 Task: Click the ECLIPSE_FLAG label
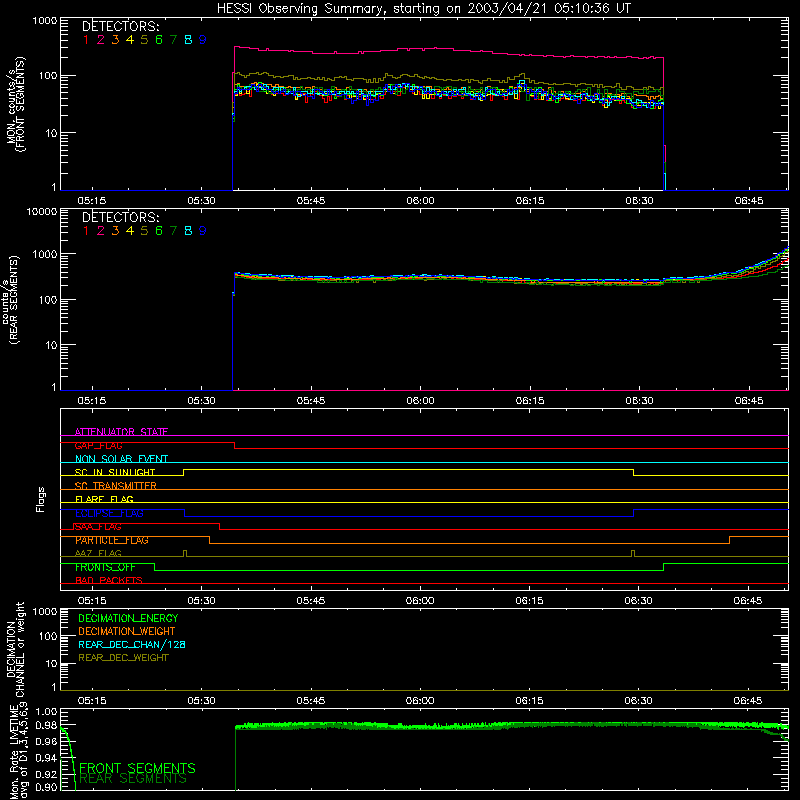tap(109, 513)
